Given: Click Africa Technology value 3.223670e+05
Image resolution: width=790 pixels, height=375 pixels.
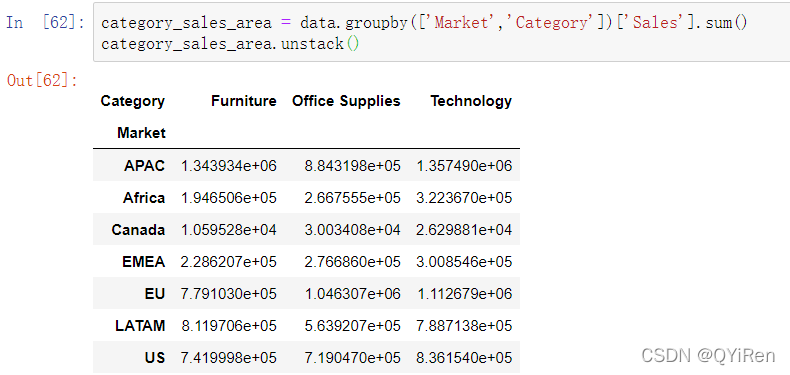Looking at the screenshot, I should coord(464,198).
